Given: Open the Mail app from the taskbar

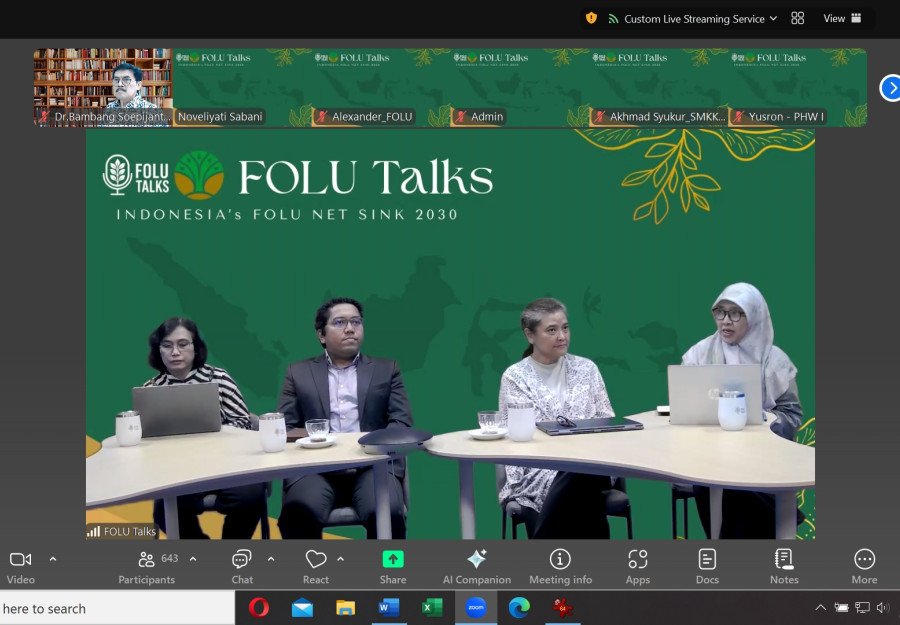Looking at the screenshot, I should (302, 607).
